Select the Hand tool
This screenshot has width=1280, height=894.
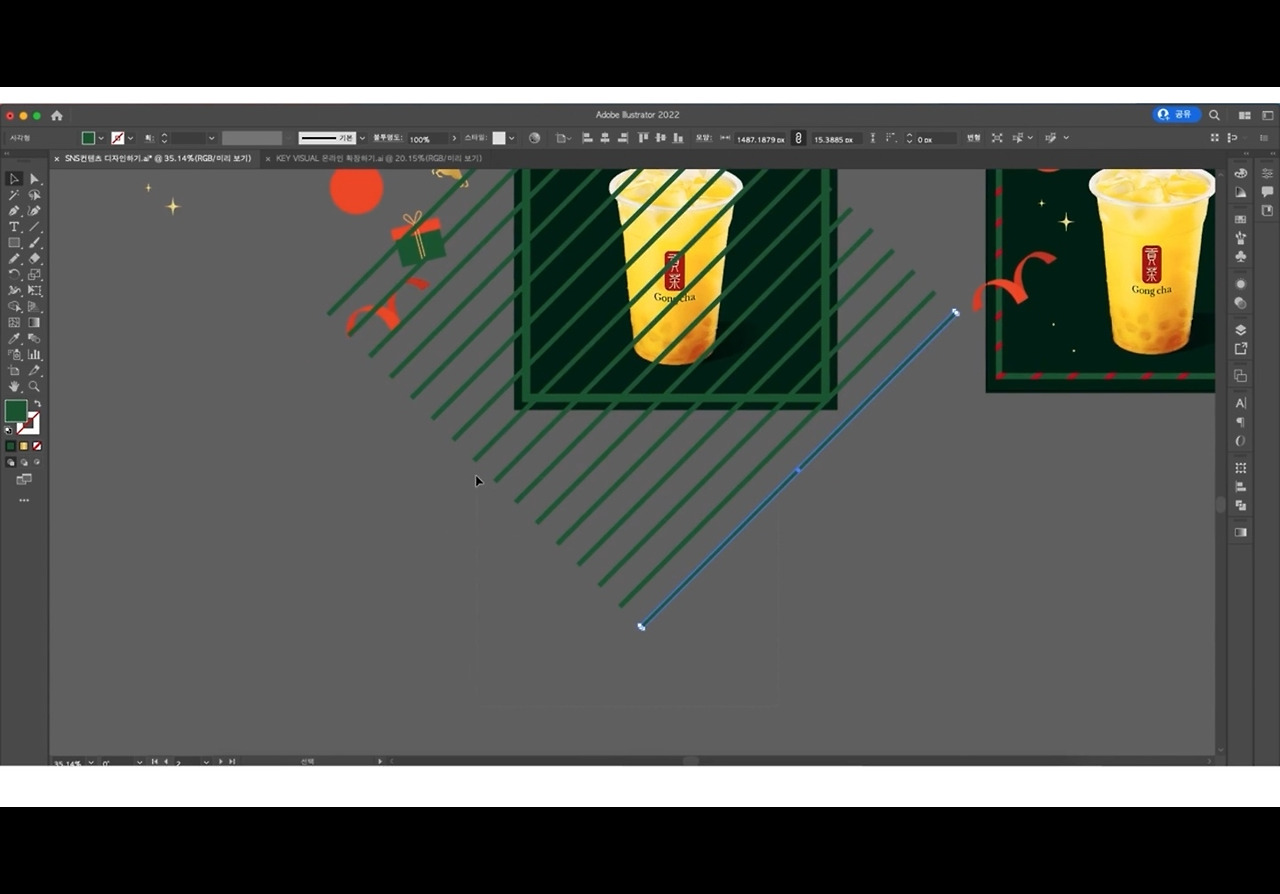click(14, 387)
